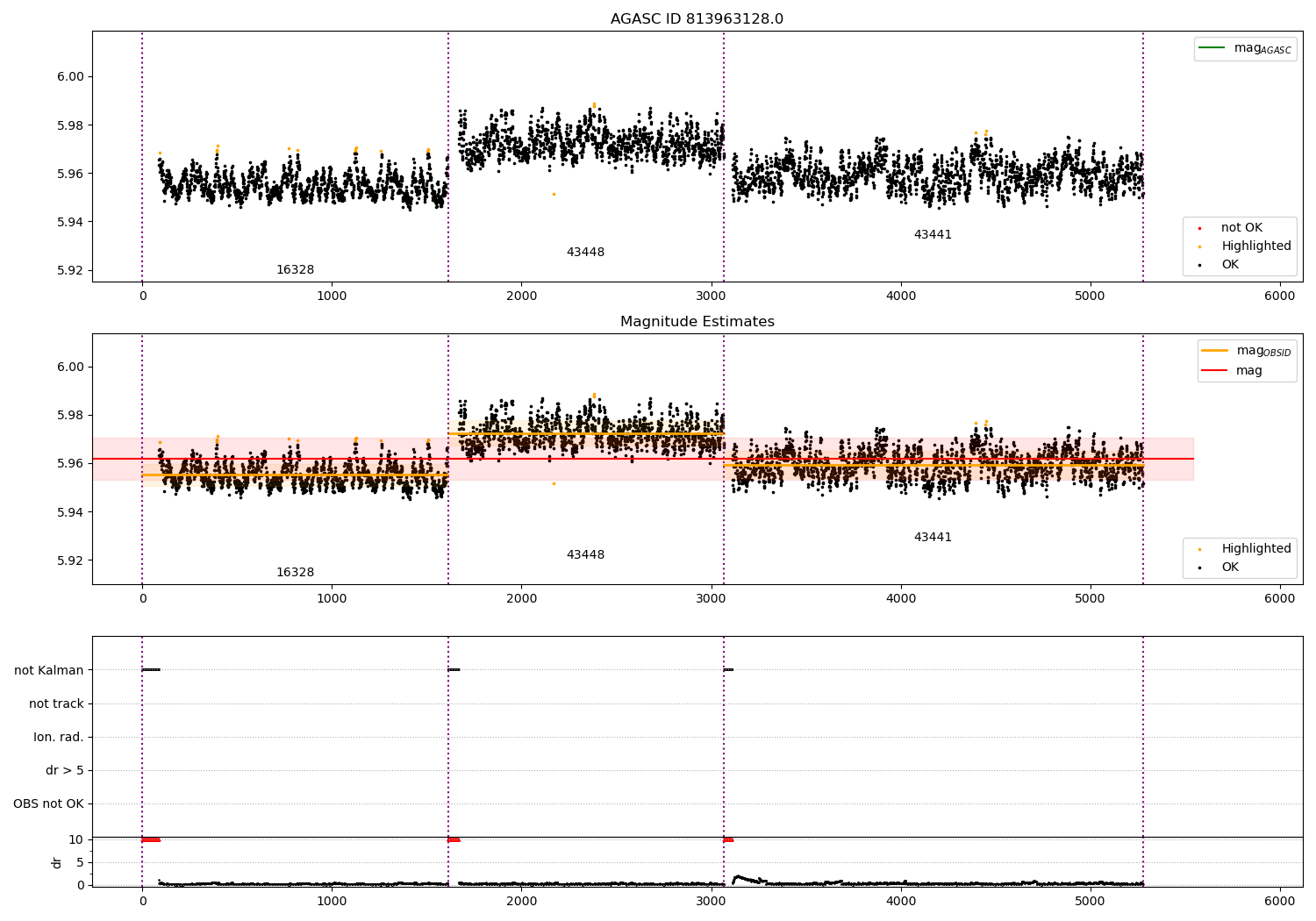
Task: Click the 'not Kalman' axis label
Action: pos(49,671)
